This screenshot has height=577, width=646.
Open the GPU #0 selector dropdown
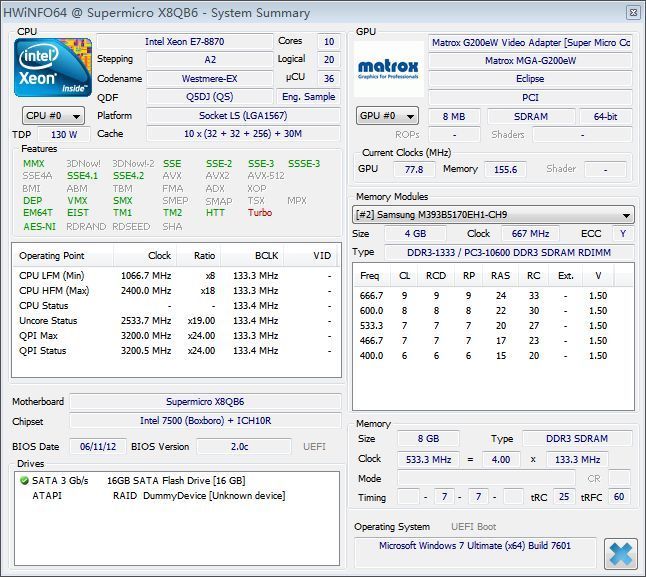point(387,116)
